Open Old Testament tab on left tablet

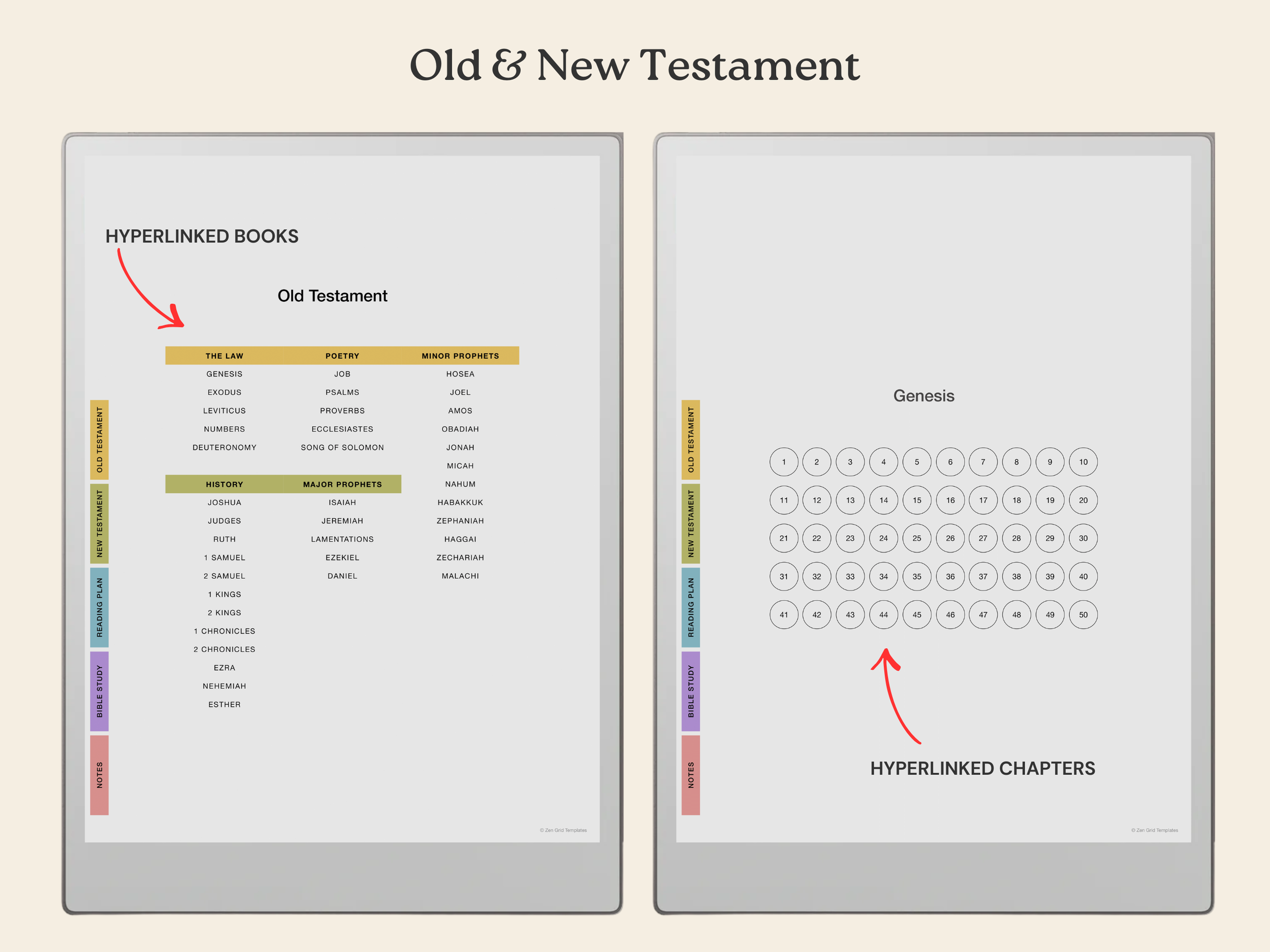coord(100,440)
